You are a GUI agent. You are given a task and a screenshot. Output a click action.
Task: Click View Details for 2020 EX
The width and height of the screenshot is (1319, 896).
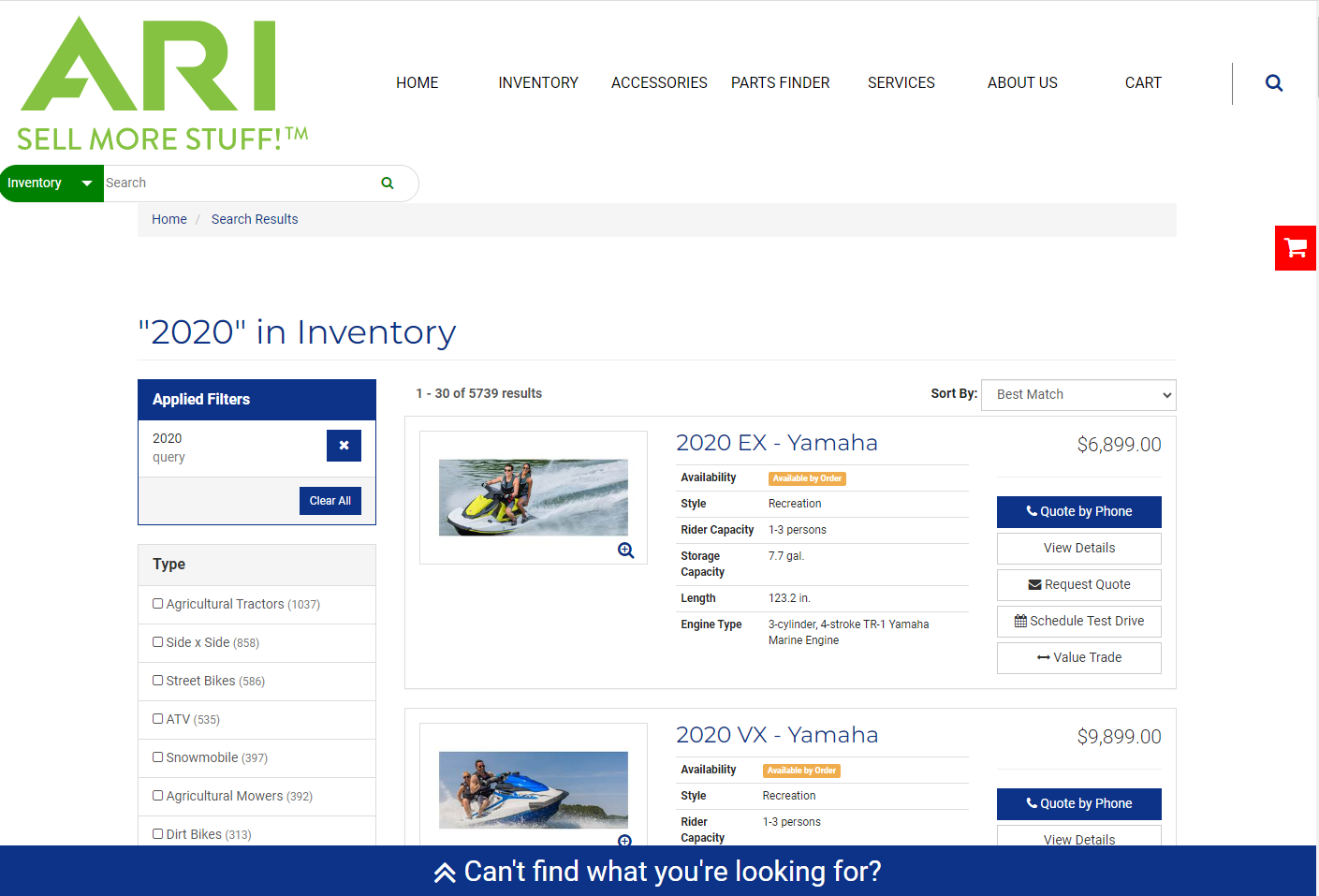(1079, 549)
